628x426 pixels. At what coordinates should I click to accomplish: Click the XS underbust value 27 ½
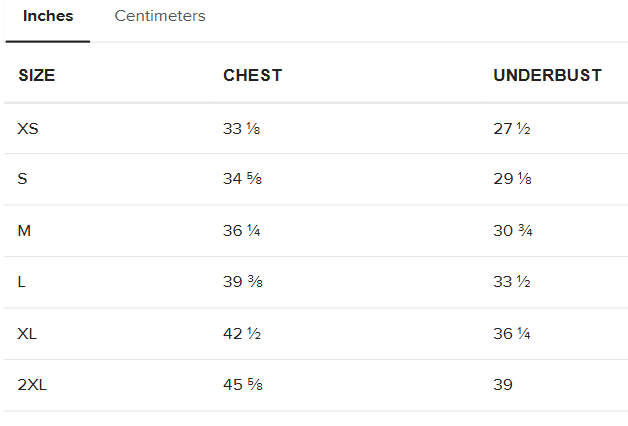click(512, 129)
